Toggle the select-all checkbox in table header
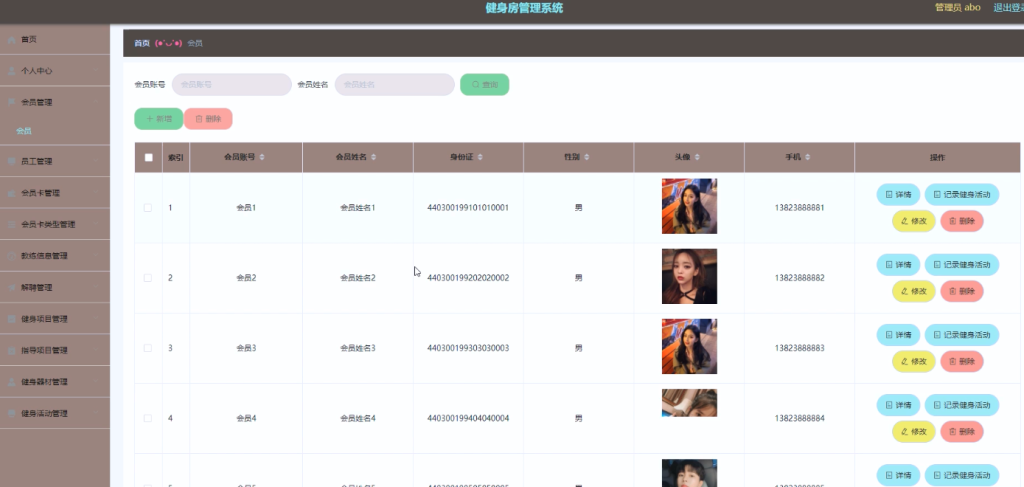The image size is (1024, 487). click(148, 157)
